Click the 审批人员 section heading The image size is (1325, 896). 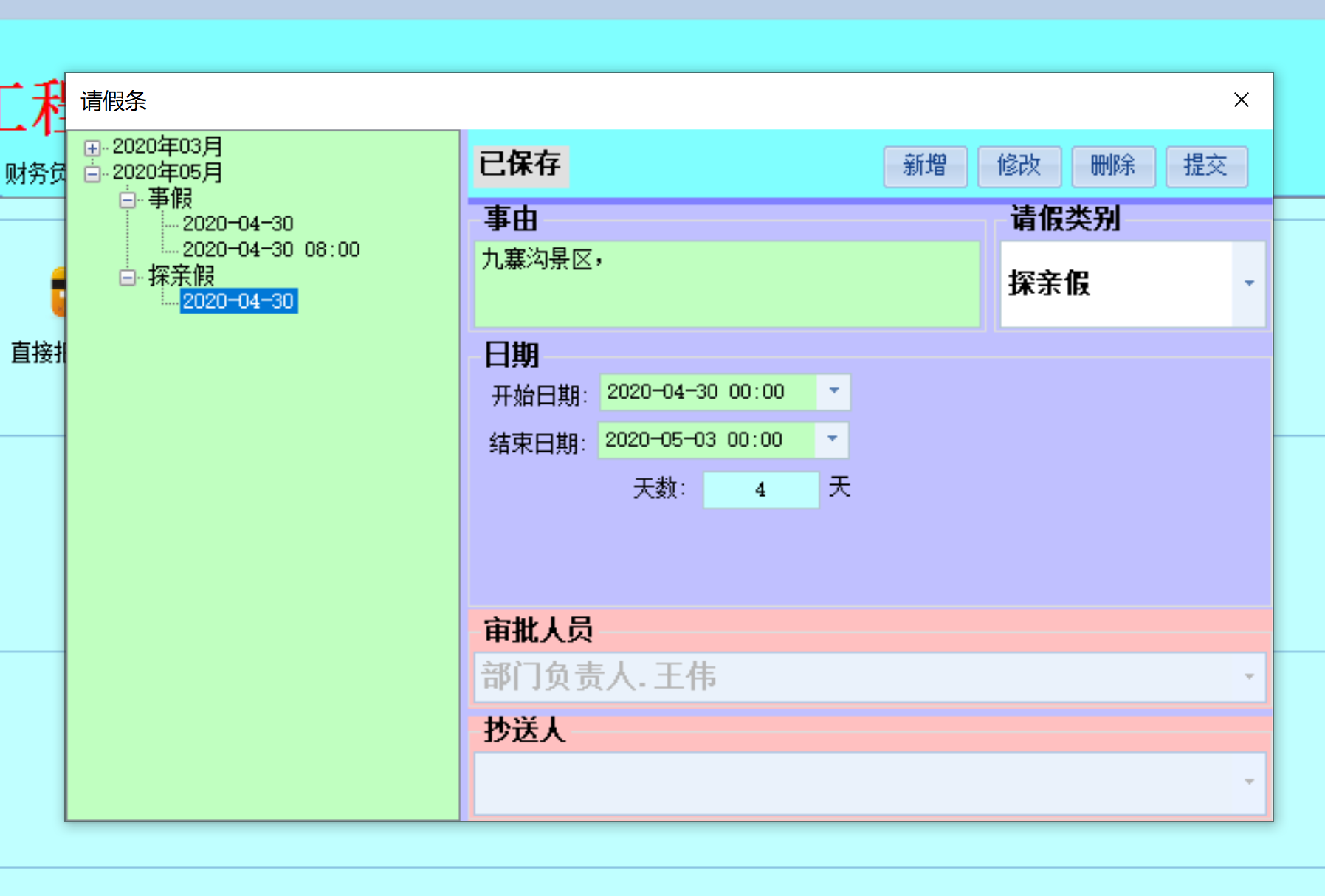point(538,630)
